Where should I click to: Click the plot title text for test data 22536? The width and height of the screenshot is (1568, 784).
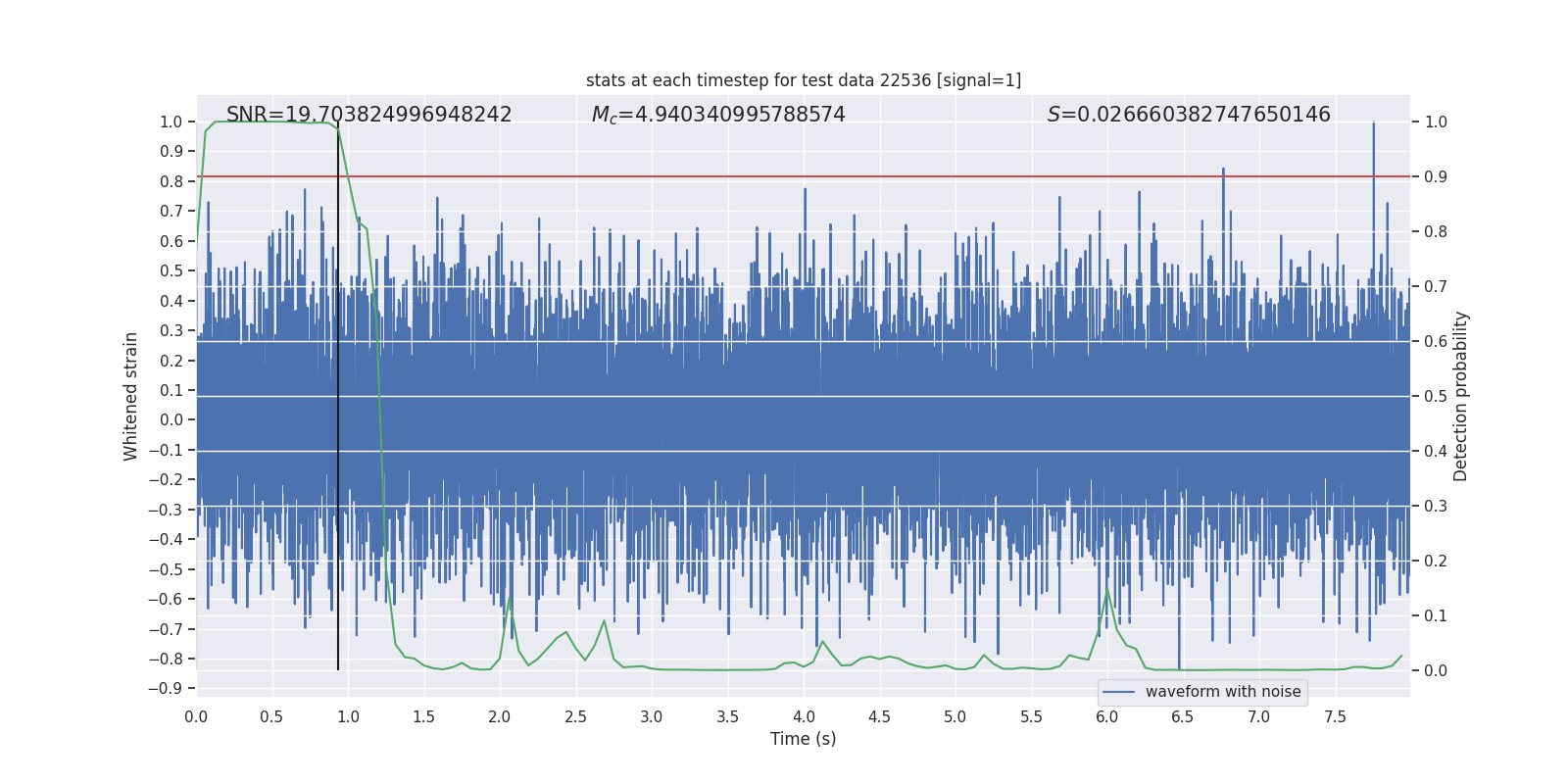tap(804, 80)
